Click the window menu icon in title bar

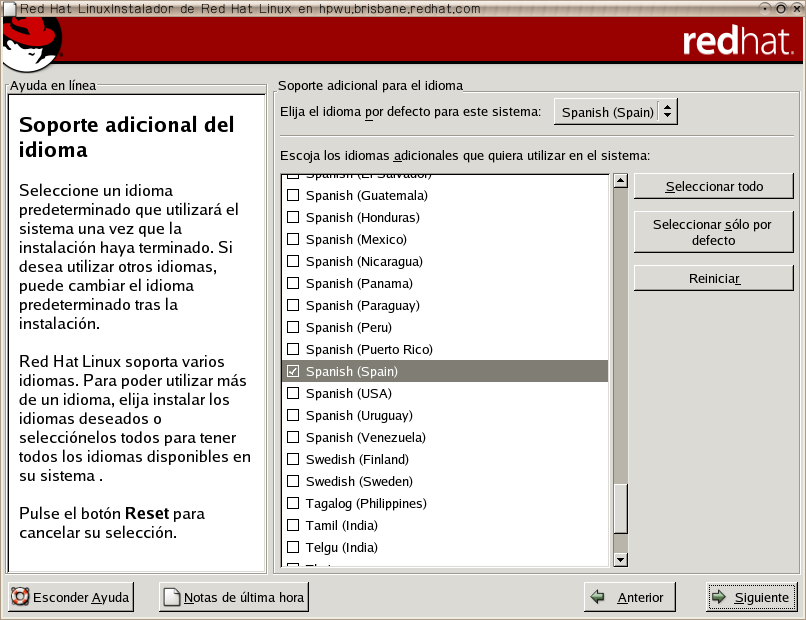pyautogui.click(x=9, y=8)
